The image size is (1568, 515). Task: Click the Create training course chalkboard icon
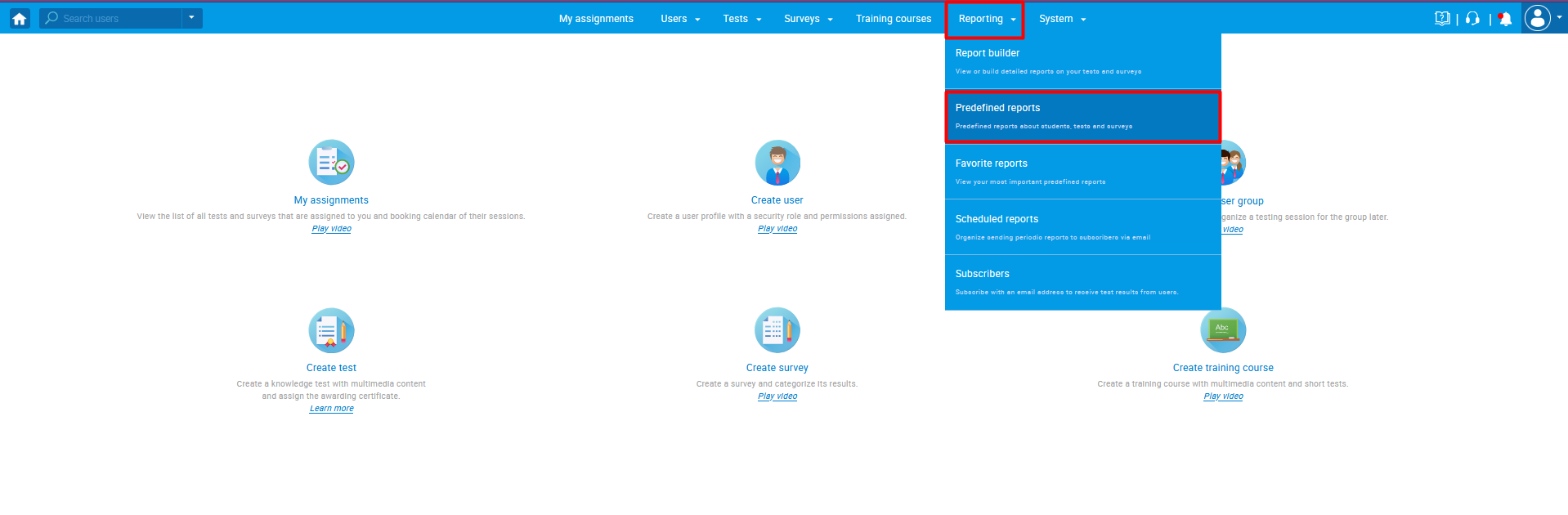pyautogui.click(x=1222, y=330)
